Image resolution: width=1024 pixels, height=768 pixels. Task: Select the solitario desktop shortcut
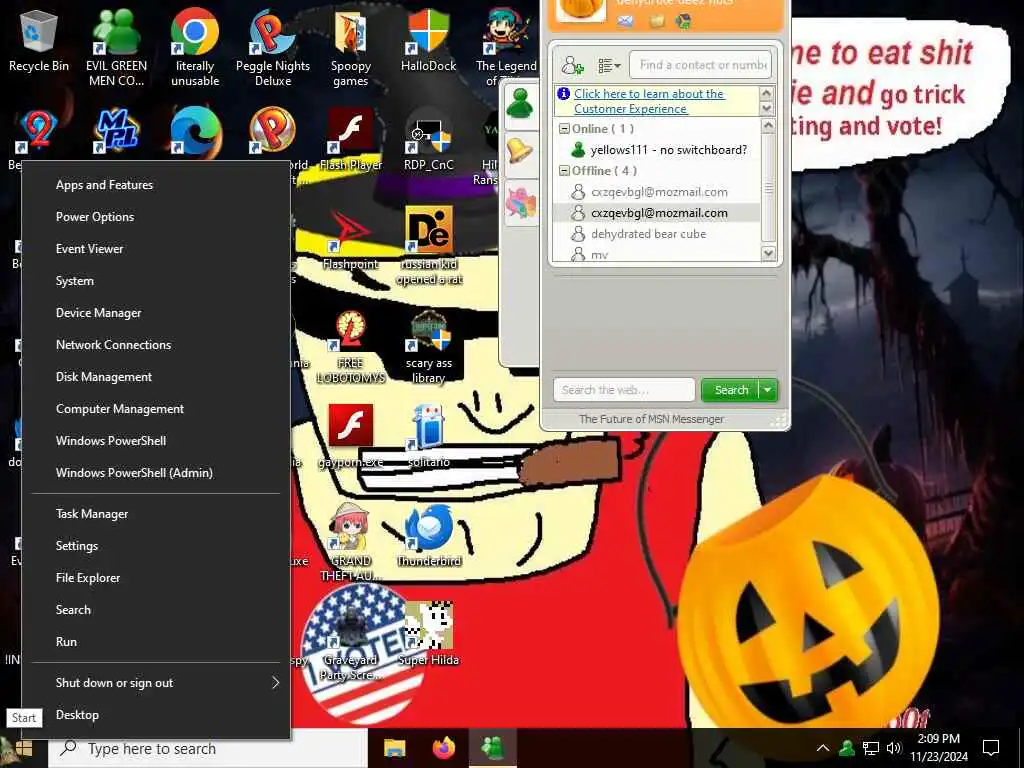click(x=428, y=436)
